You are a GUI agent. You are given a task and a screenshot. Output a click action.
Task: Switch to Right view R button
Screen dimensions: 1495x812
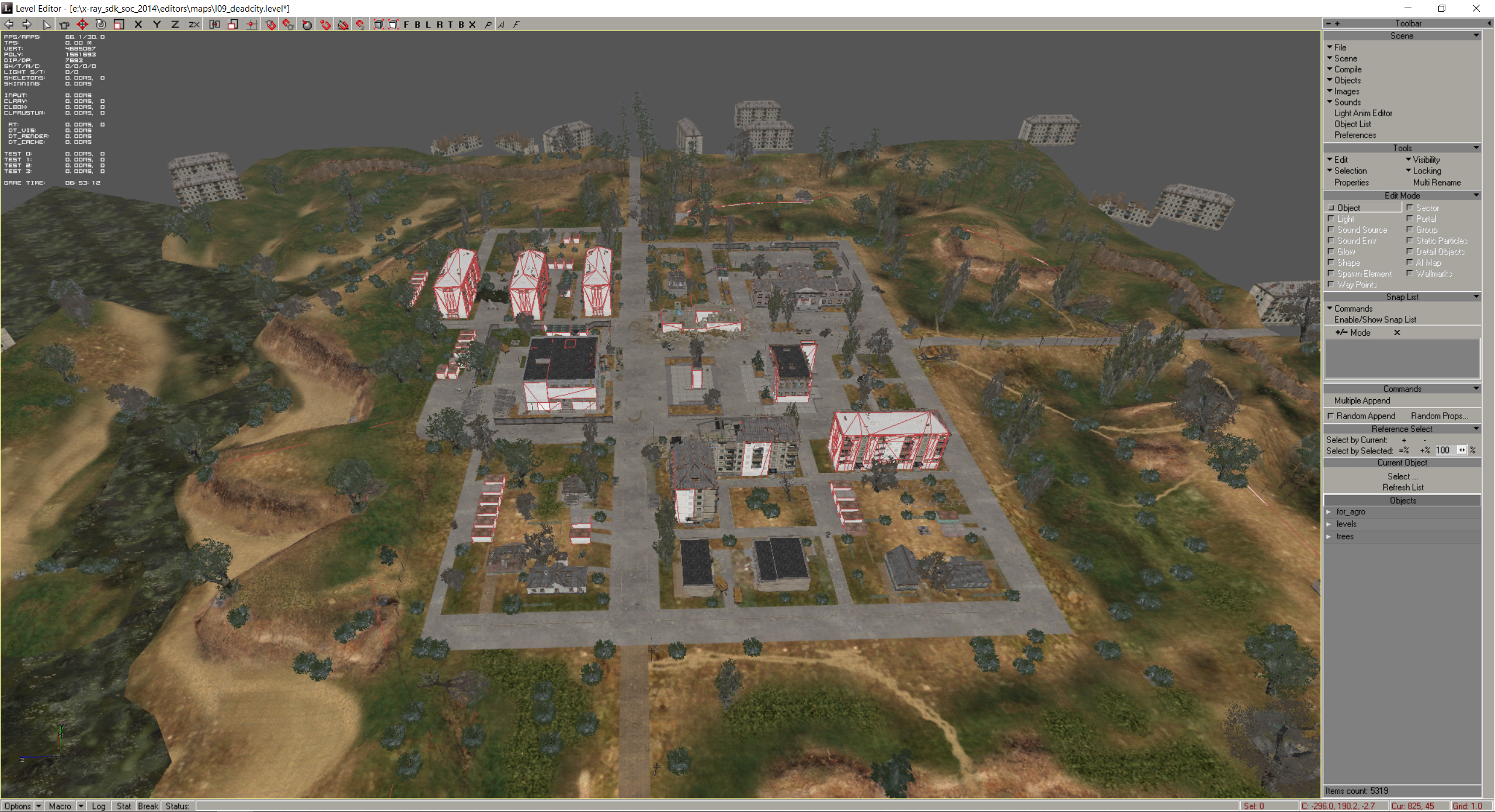[x=439, y=25]
